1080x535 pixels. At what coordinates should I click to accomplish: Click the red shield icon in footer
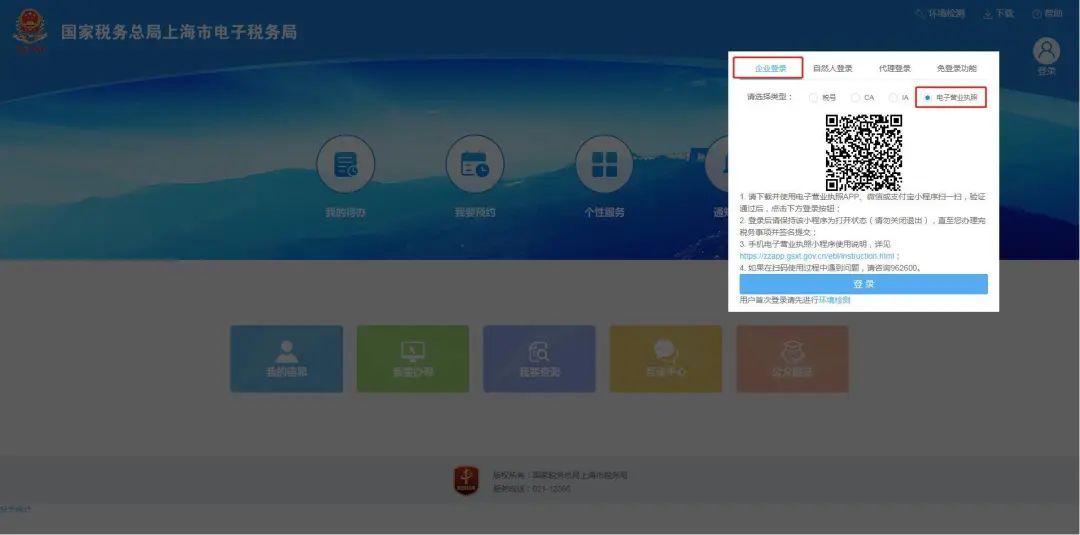[x=466, y=480]
